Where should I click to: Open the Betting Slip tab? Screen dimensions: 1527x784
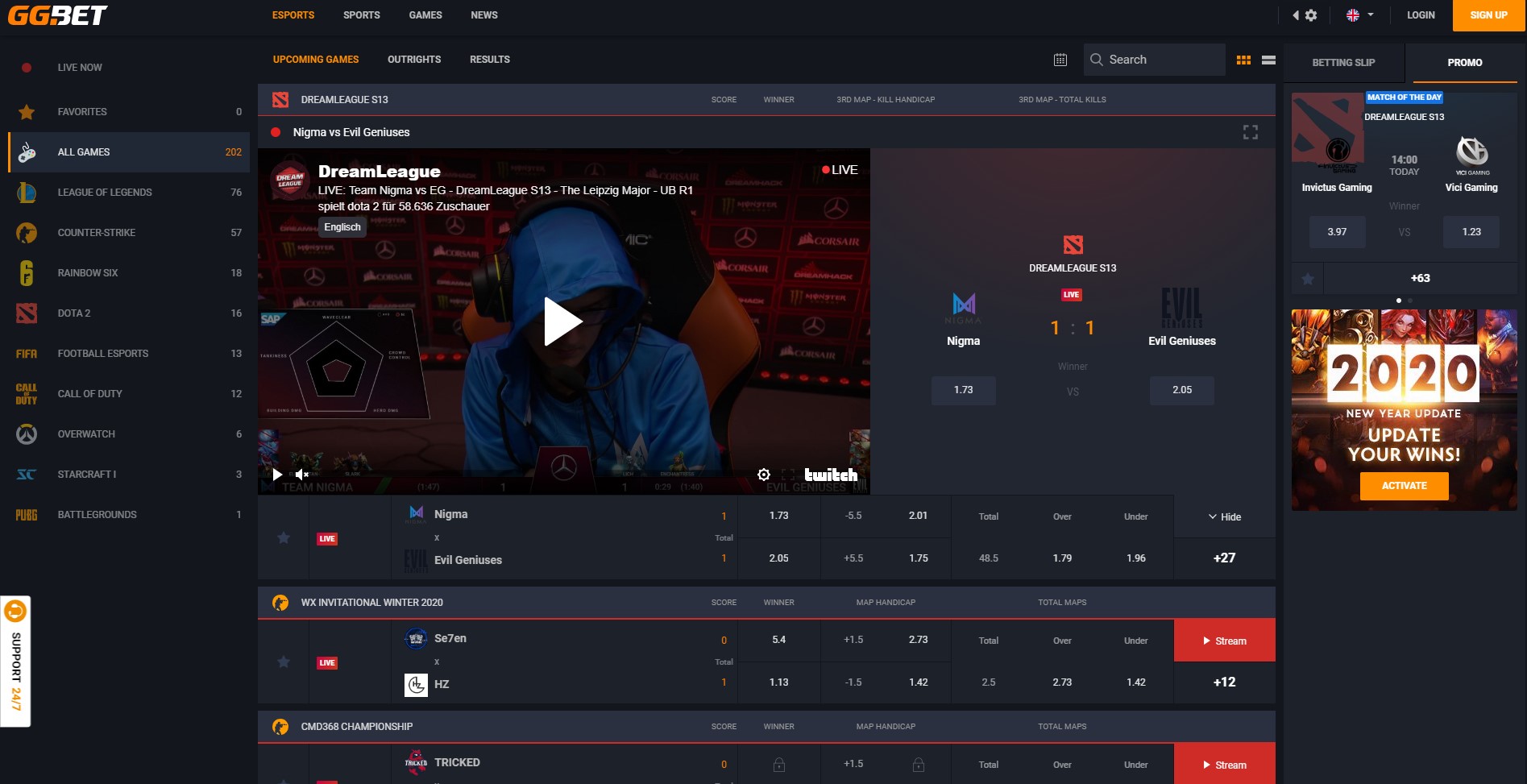pos(1343,63)
